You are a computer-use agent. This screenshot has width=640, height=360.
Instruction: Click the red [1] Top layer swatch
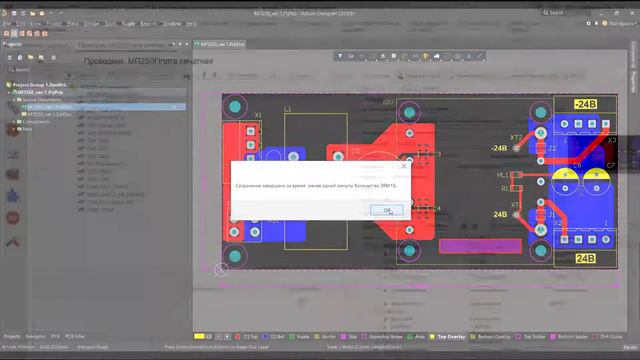tap(238, 337)
